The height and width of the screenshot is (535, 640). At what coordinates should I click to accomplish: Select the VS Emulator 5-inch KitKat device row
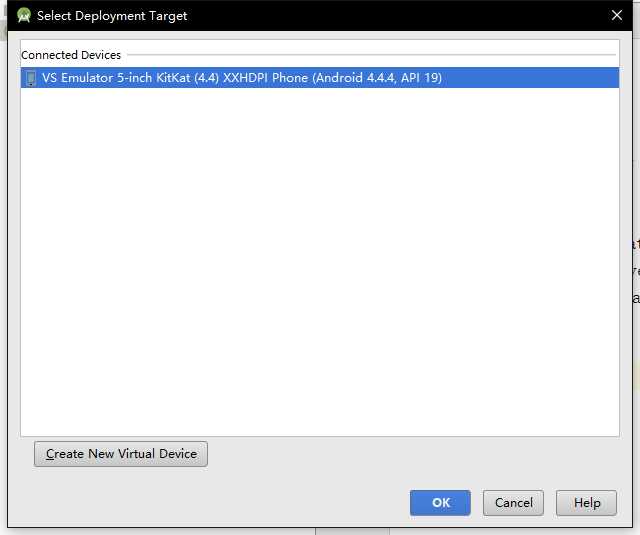click(320, 78)
